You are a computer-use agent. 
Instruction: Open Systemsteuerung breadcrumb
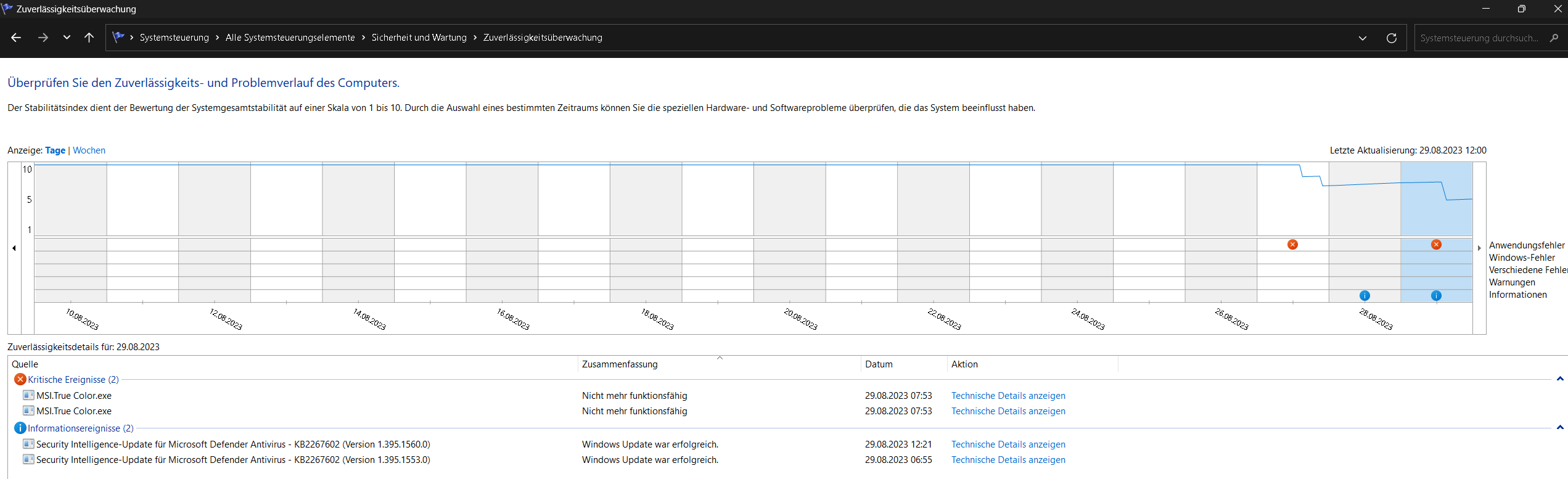click(174, 38)
